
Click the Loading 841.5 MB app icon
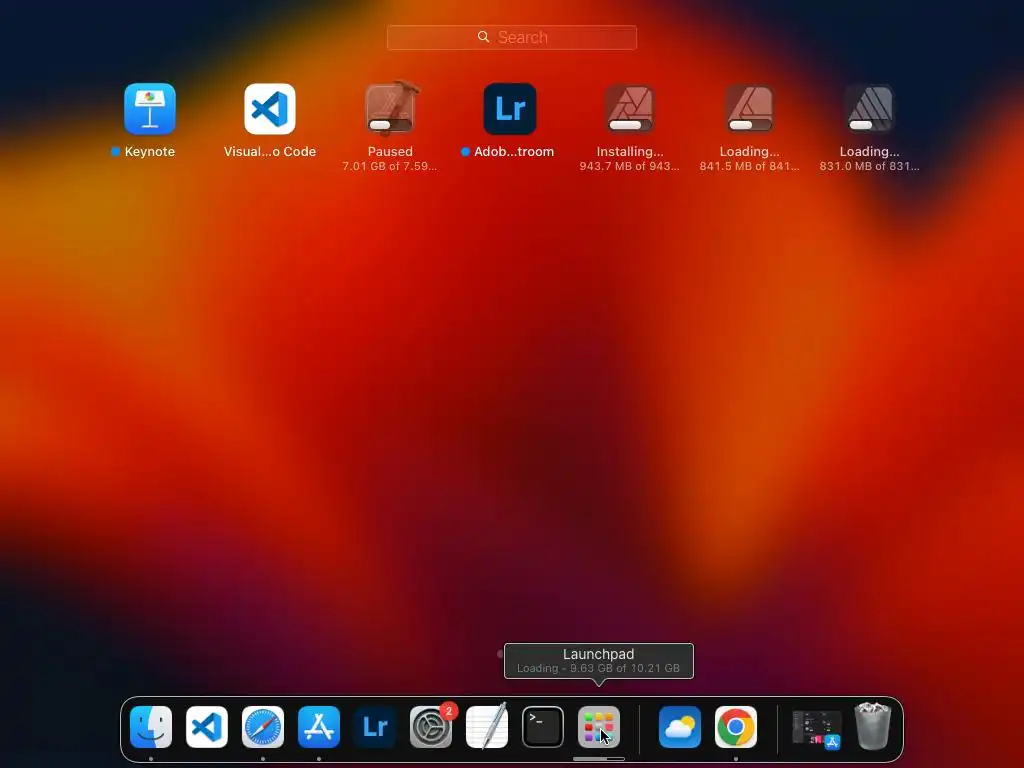coord(750,109)
